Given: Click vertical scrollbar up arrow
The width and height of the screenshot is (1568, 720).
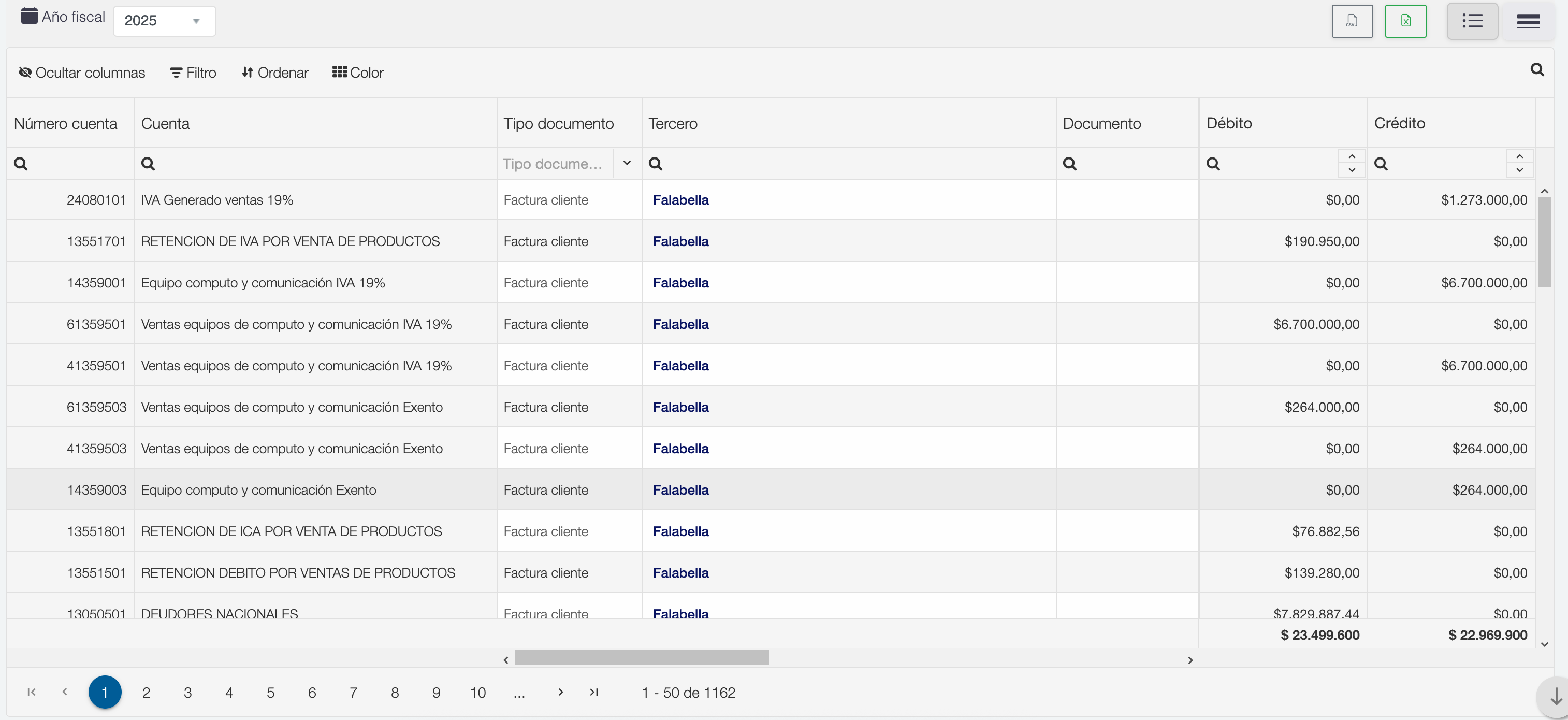Looking at the screenshot, I should pyautogui.click(x=1544, y=191).
